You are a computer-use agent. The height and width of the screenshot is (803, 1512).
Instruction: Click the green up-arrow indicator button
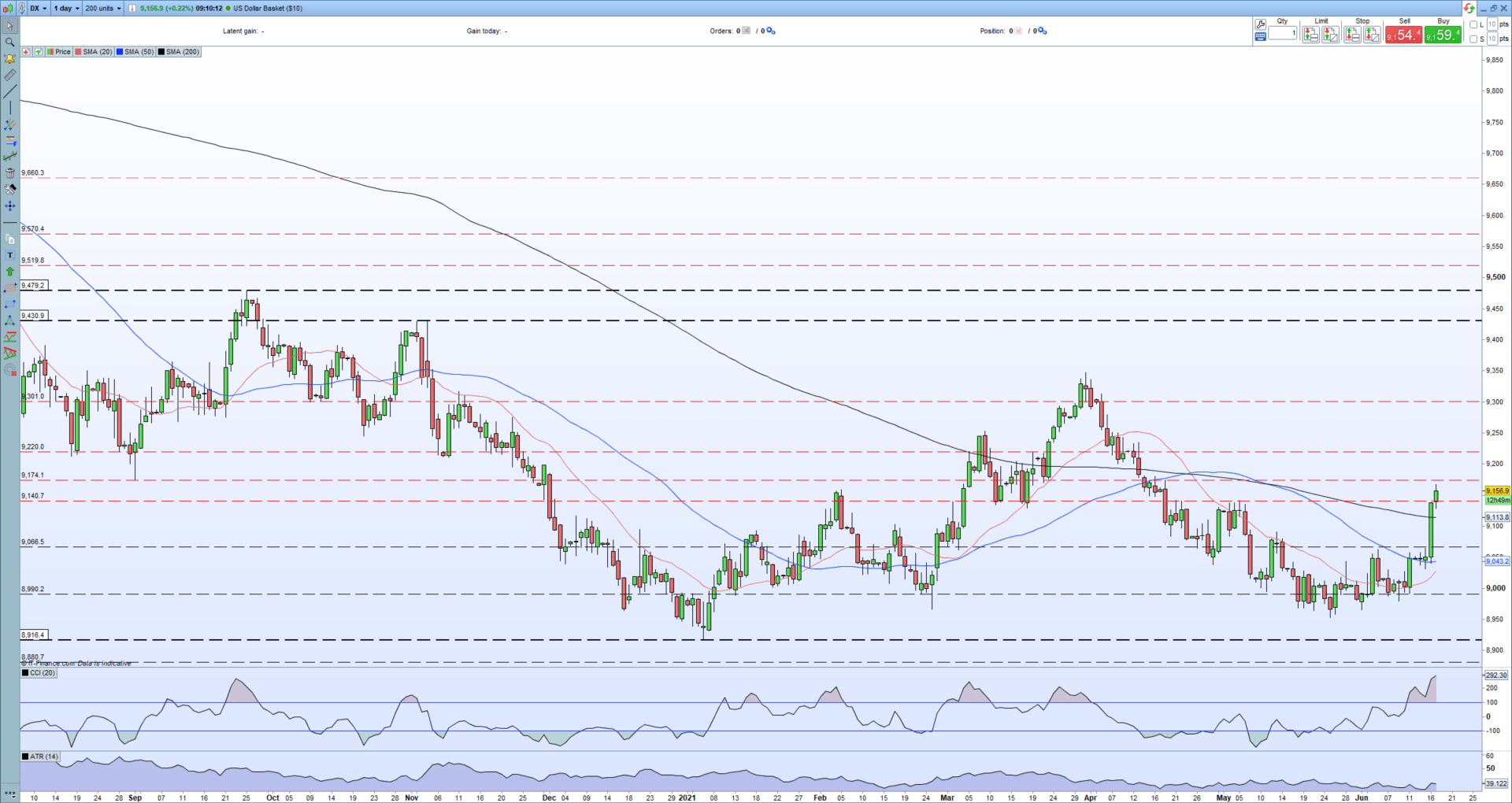coord(38,52)
